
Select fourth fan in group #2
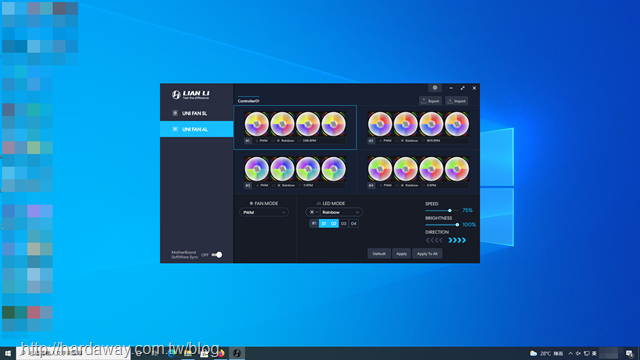(457, 124)
